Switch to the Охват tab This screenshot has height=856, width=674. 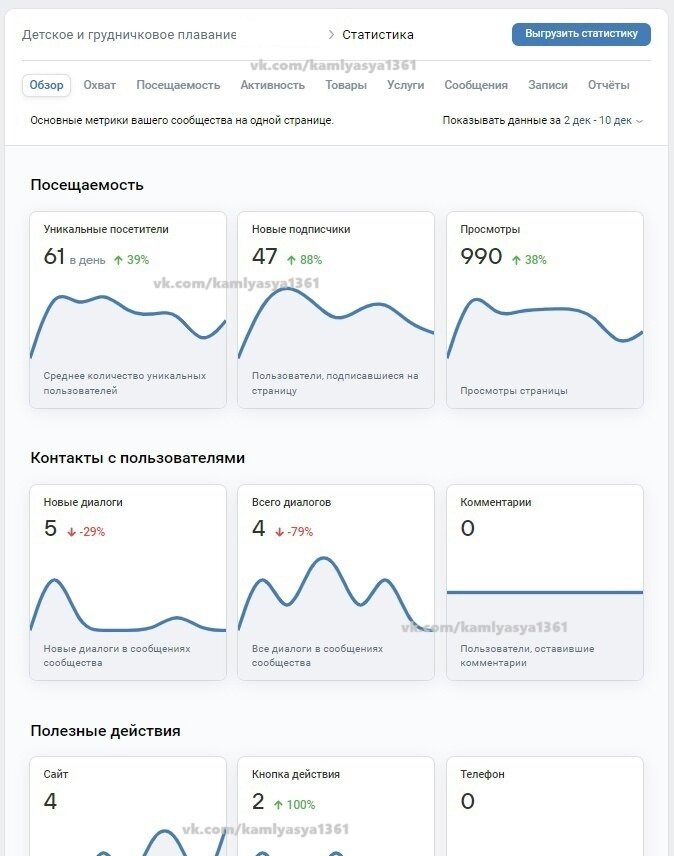100,85
